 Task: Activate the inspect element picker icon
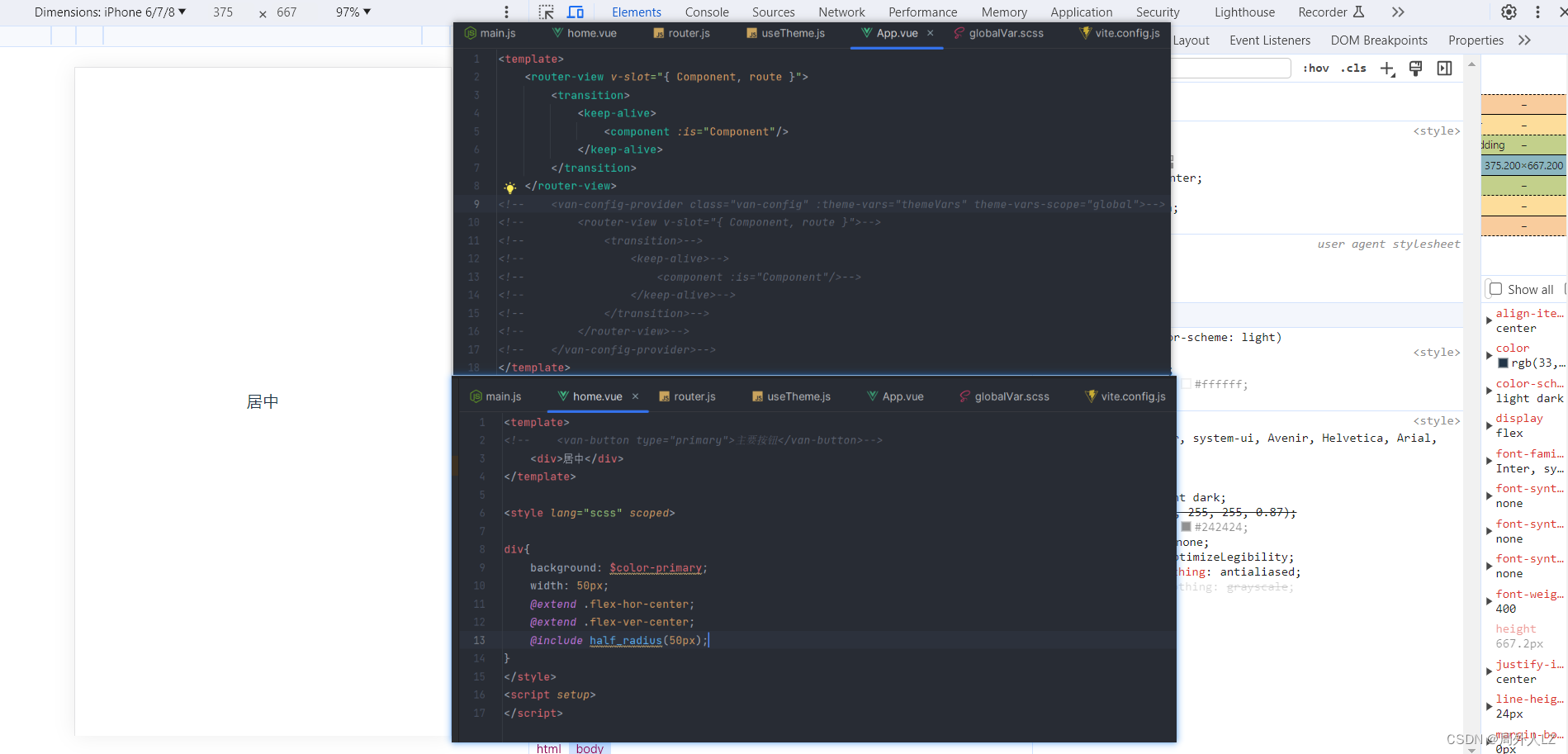pyautogui.click(x=546, y=12)
